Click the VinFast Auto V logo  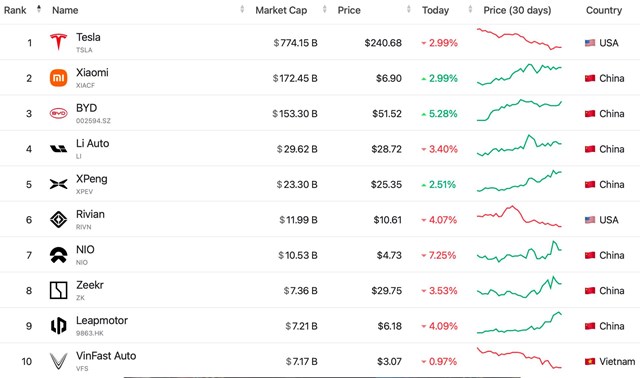coord(58,361)
